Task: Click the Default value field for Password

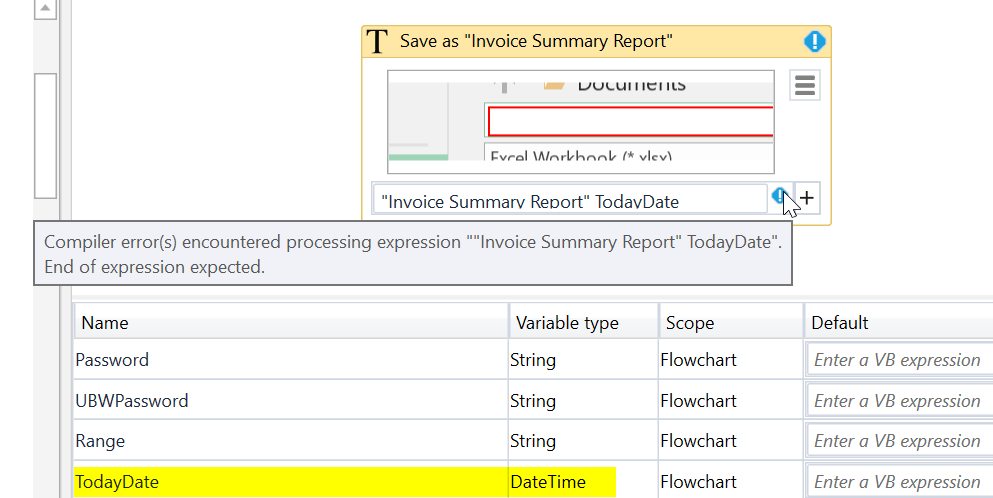Action: pos(898,360)
